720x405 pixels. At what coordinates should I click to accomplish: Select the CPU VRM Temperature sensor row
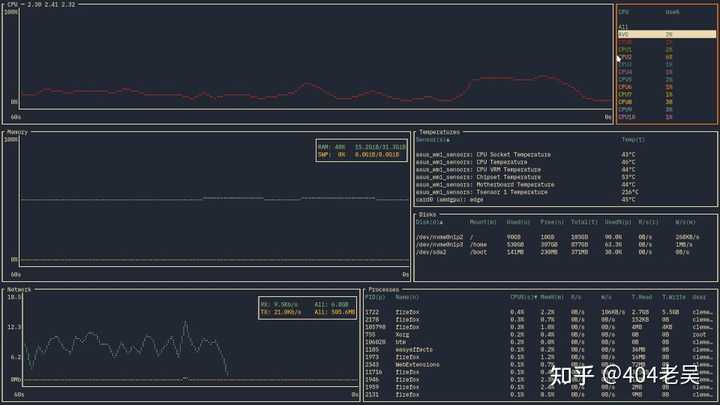point(565,169)
